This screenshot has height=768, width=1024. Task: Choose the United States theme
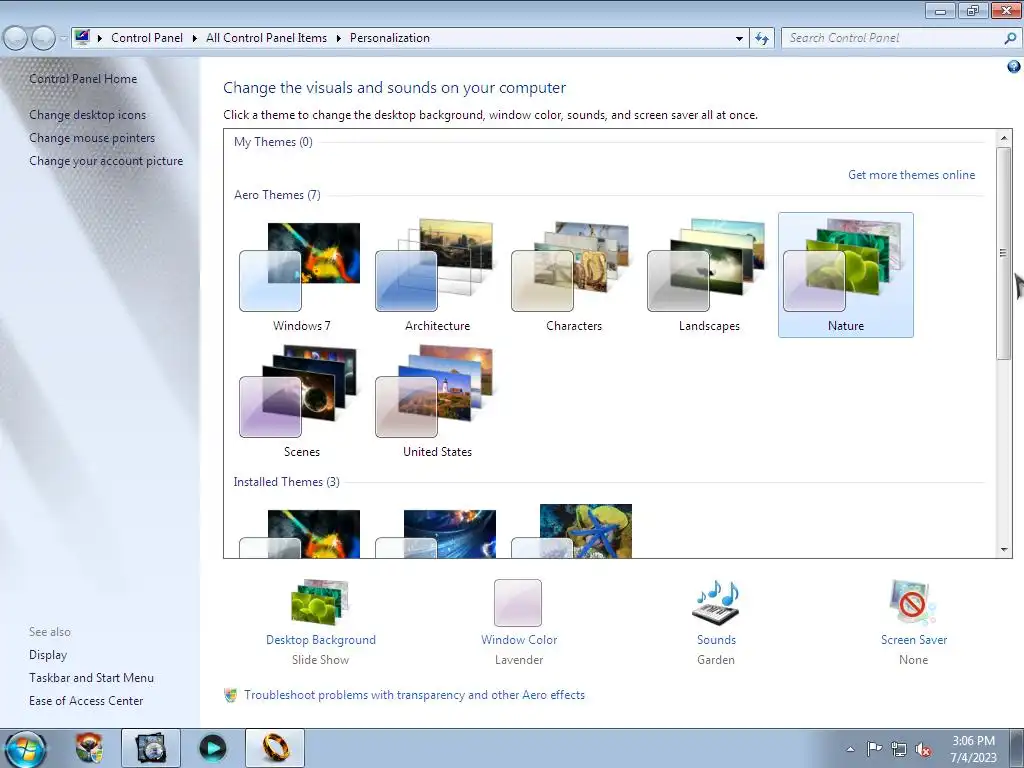coord(437,401)
